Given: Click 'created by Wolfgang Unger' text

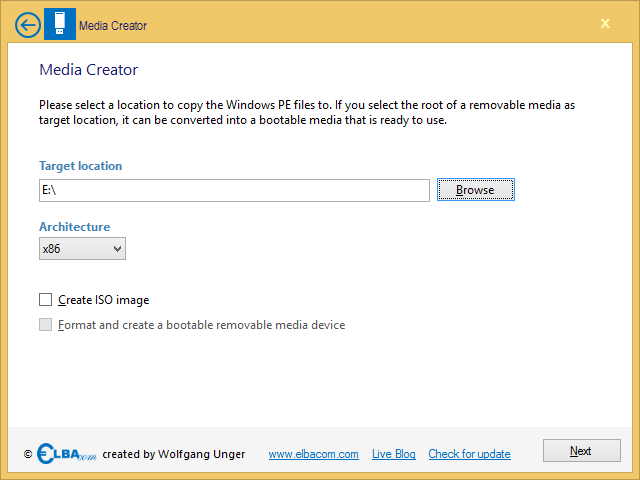Looking at the screenshot, I should (x=174, y=454).
